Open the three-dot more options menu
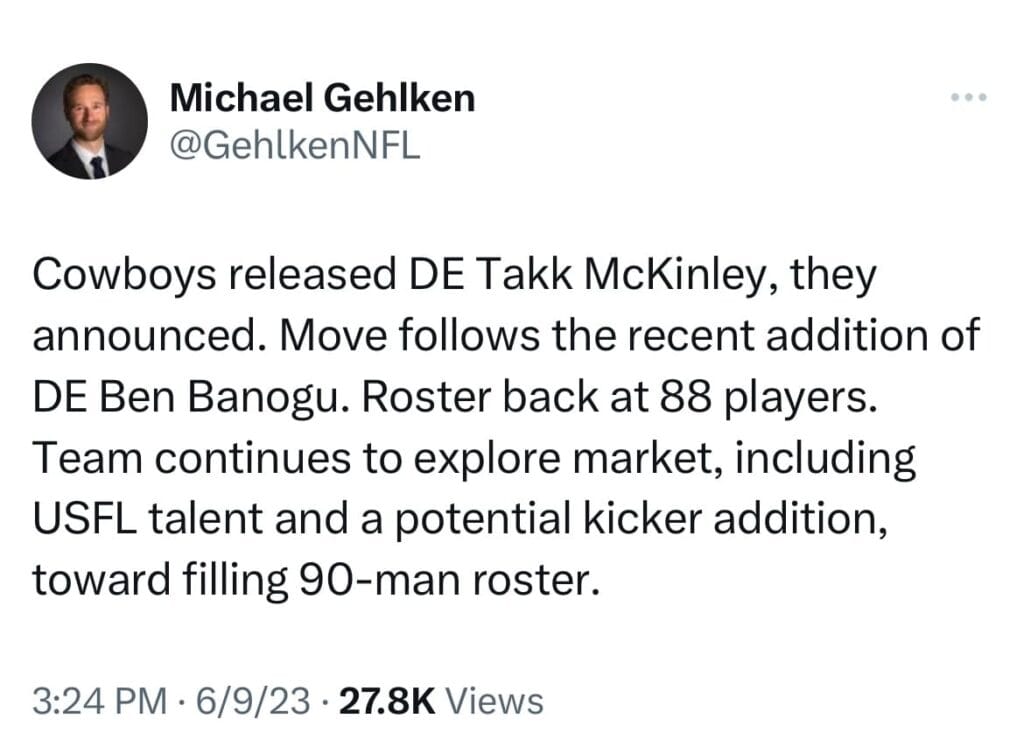The width and height of the screenshot is (1024, 747). tap(968, 97)
